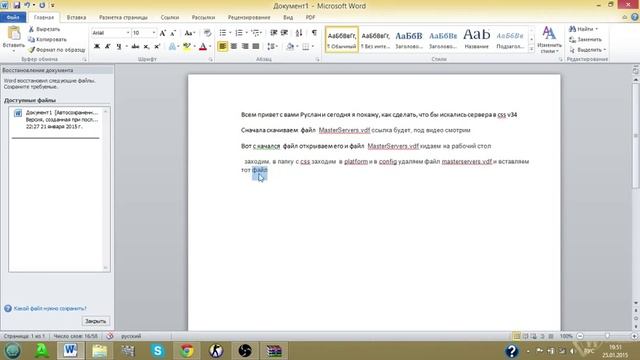Image resolution: width=640 pixels, height=360 pixels.
Task: Toggle bold (Ж) formatting
Action: click(97, 47)
